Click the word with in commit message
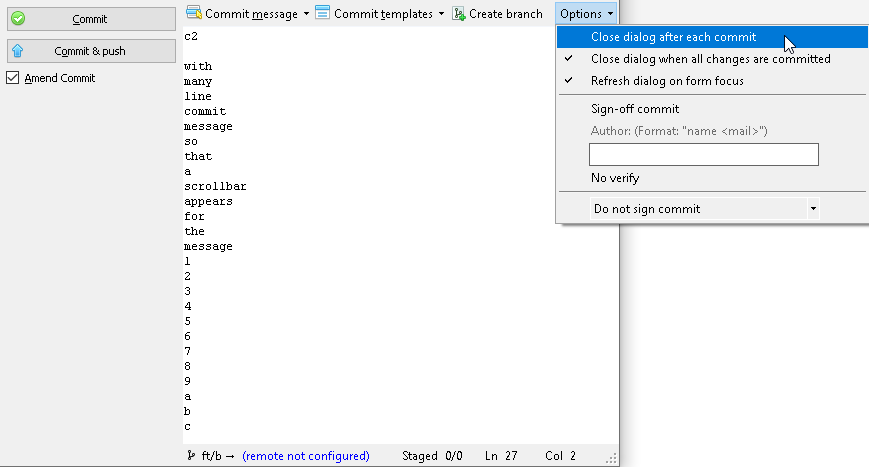 click(x=198, y=66)
